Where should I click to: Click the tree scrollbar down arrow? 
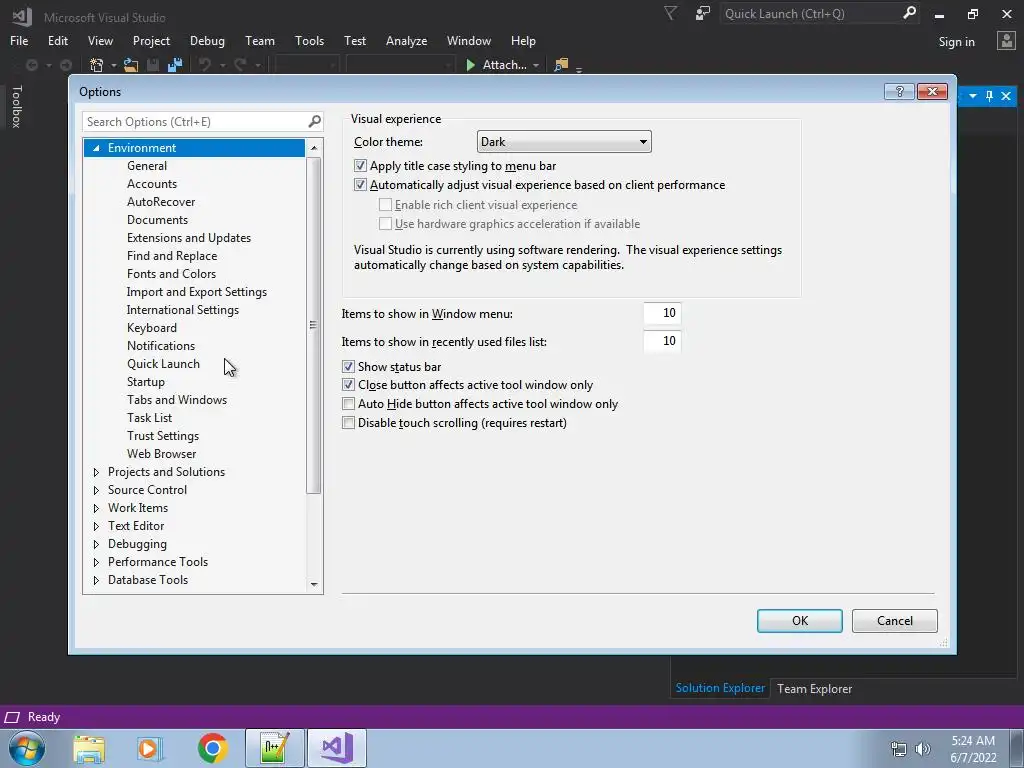coord(314,584)
